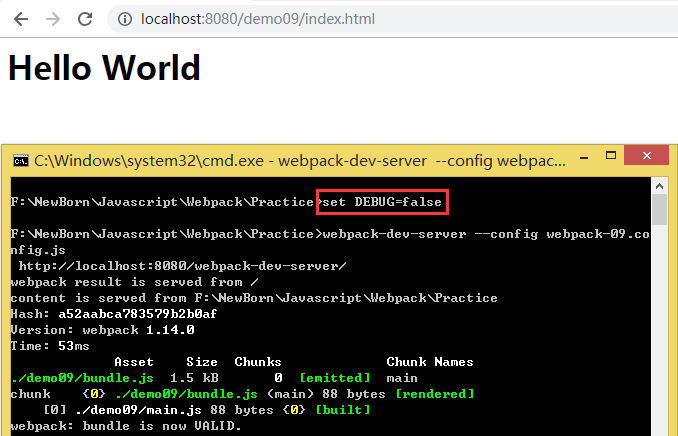The width and height of the screenshot is (678, 436).
Task: Click the green [emitted] status
Action: 335,378
